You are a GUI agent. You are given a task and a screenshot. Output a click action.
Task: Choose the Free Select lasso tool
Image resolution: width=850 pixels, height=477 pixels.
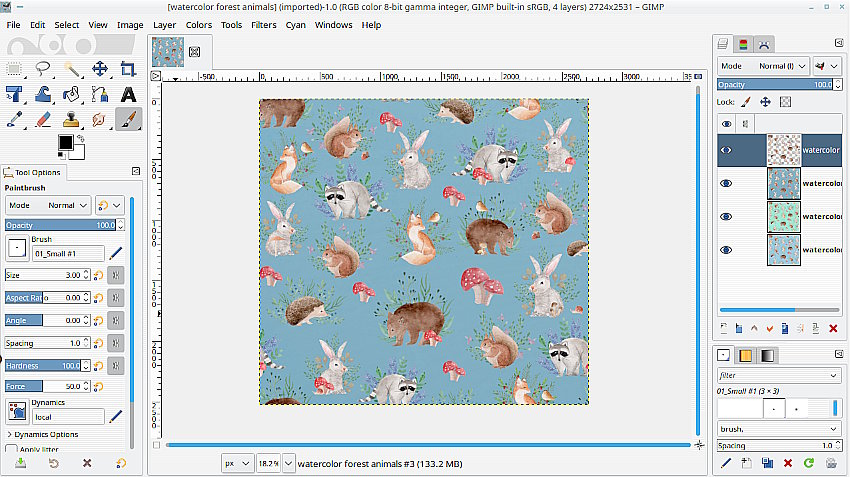point(43,69)
